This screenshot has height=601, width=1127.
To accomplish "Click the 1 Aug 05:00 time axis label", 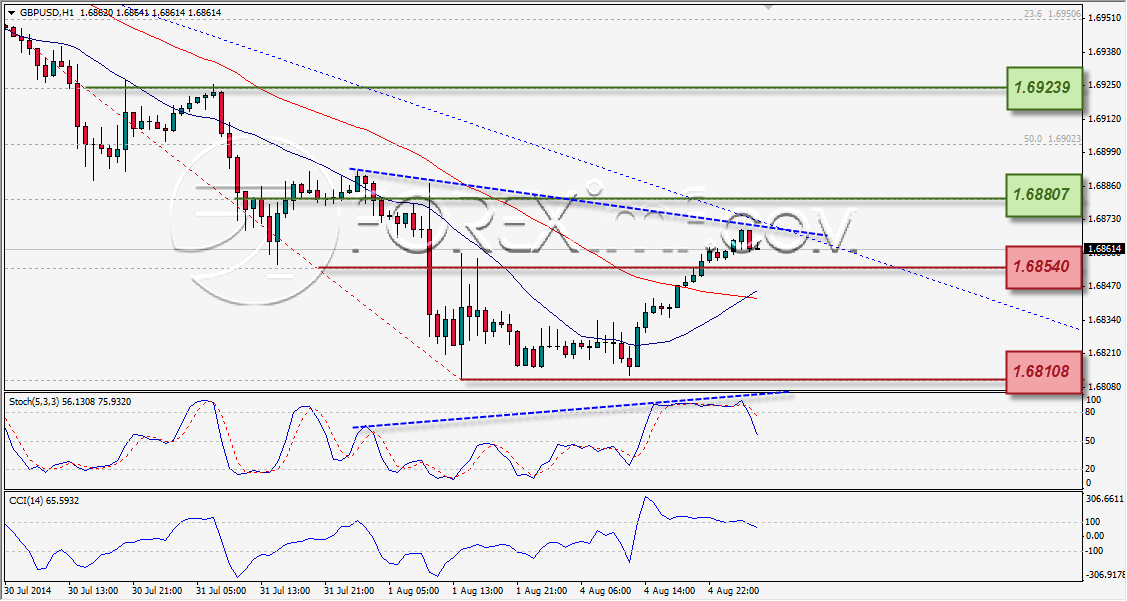I will pos(413,591).
